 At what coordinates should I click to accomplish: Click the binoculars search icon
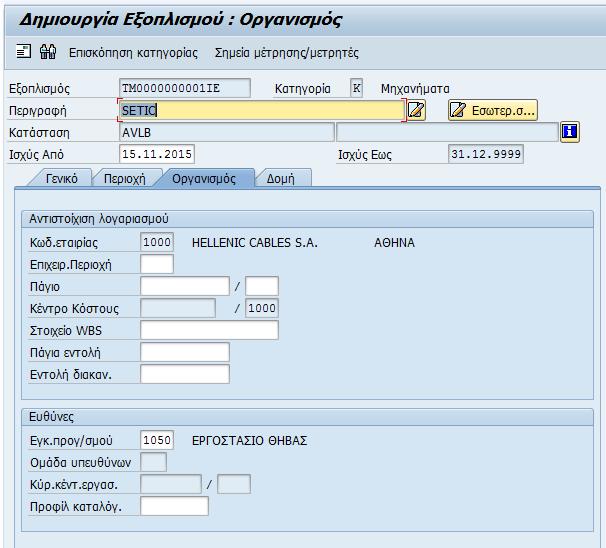48,51
